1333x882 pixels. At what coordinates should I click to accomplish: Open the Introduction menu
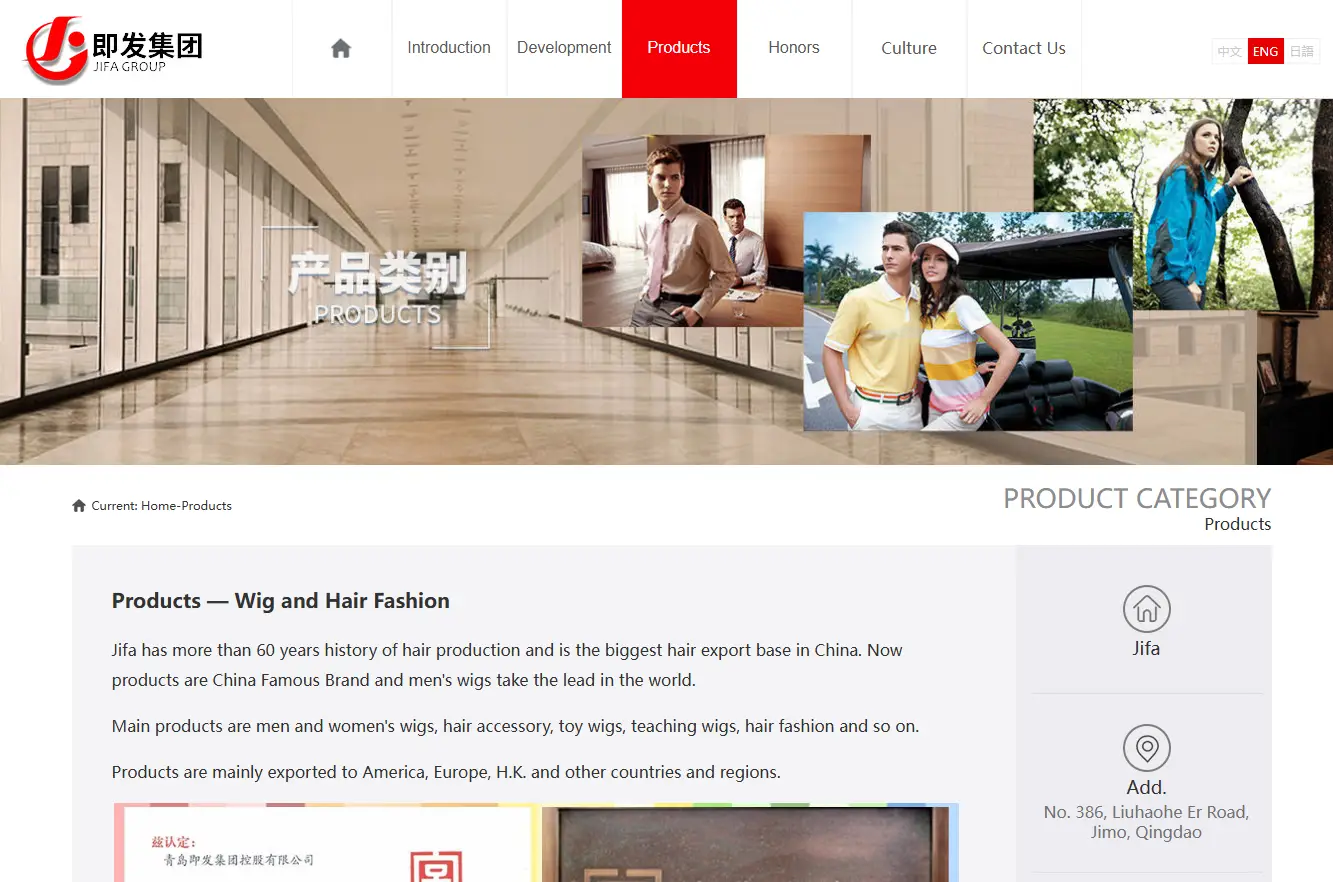pyautogui.click(x=449, y=48)
